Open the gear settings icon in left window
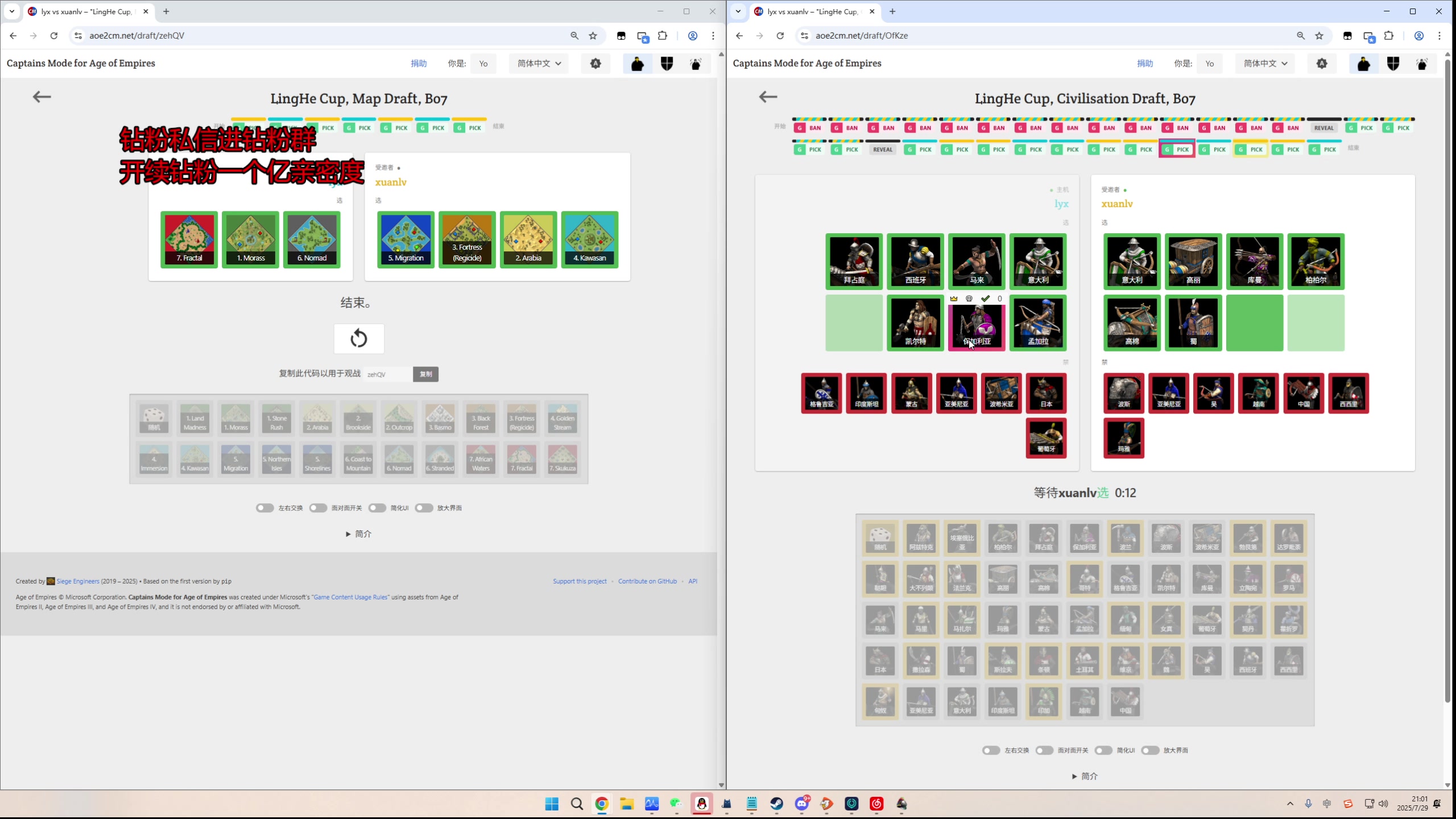Viewport: 1456px width, 819px height. click(595, 64)
